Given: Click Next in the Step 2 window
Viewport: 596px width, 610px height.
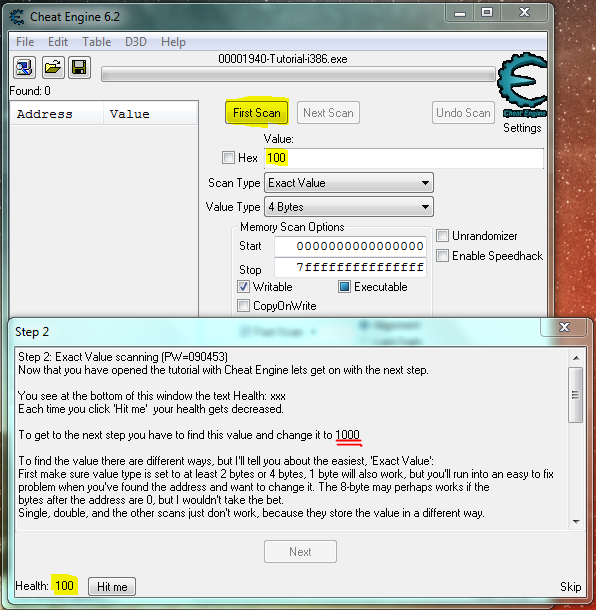Looking at the screenshot, I should (x=300, y=551).
